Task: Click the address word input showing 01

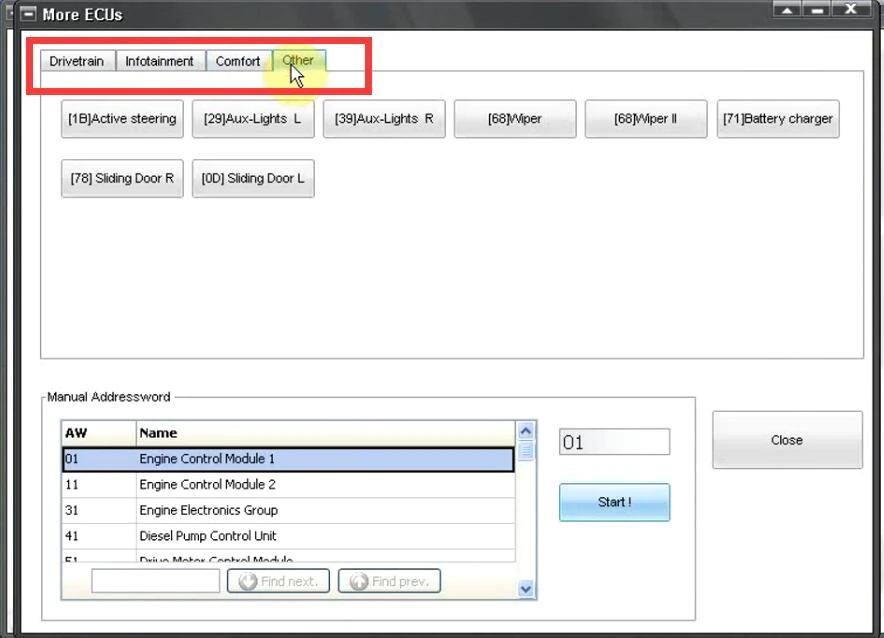Action: (615, 442)
